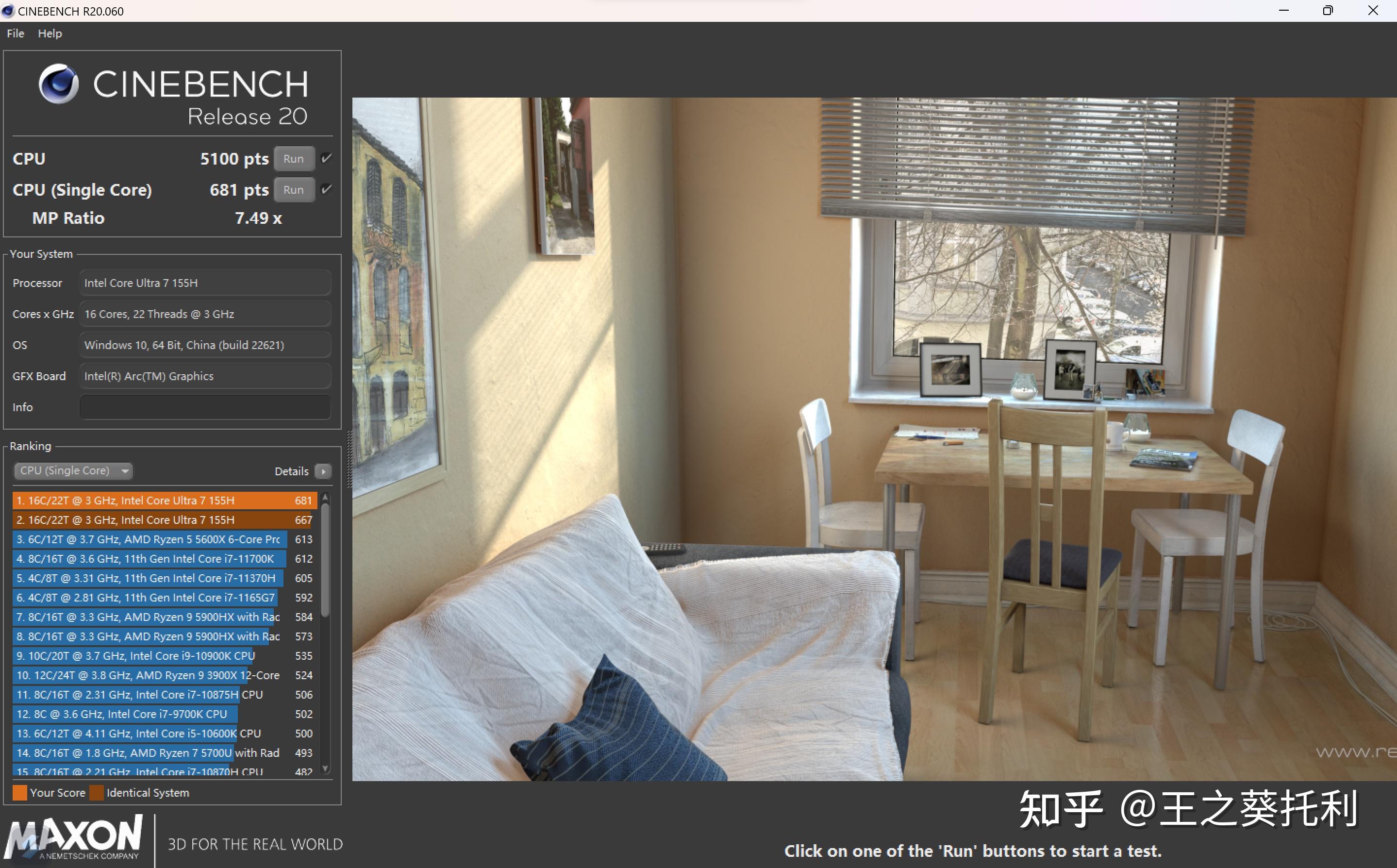Screen dimensions: 1397x868
Task: Click the Cinebench logo sphere icon
Action: (59, 84)
